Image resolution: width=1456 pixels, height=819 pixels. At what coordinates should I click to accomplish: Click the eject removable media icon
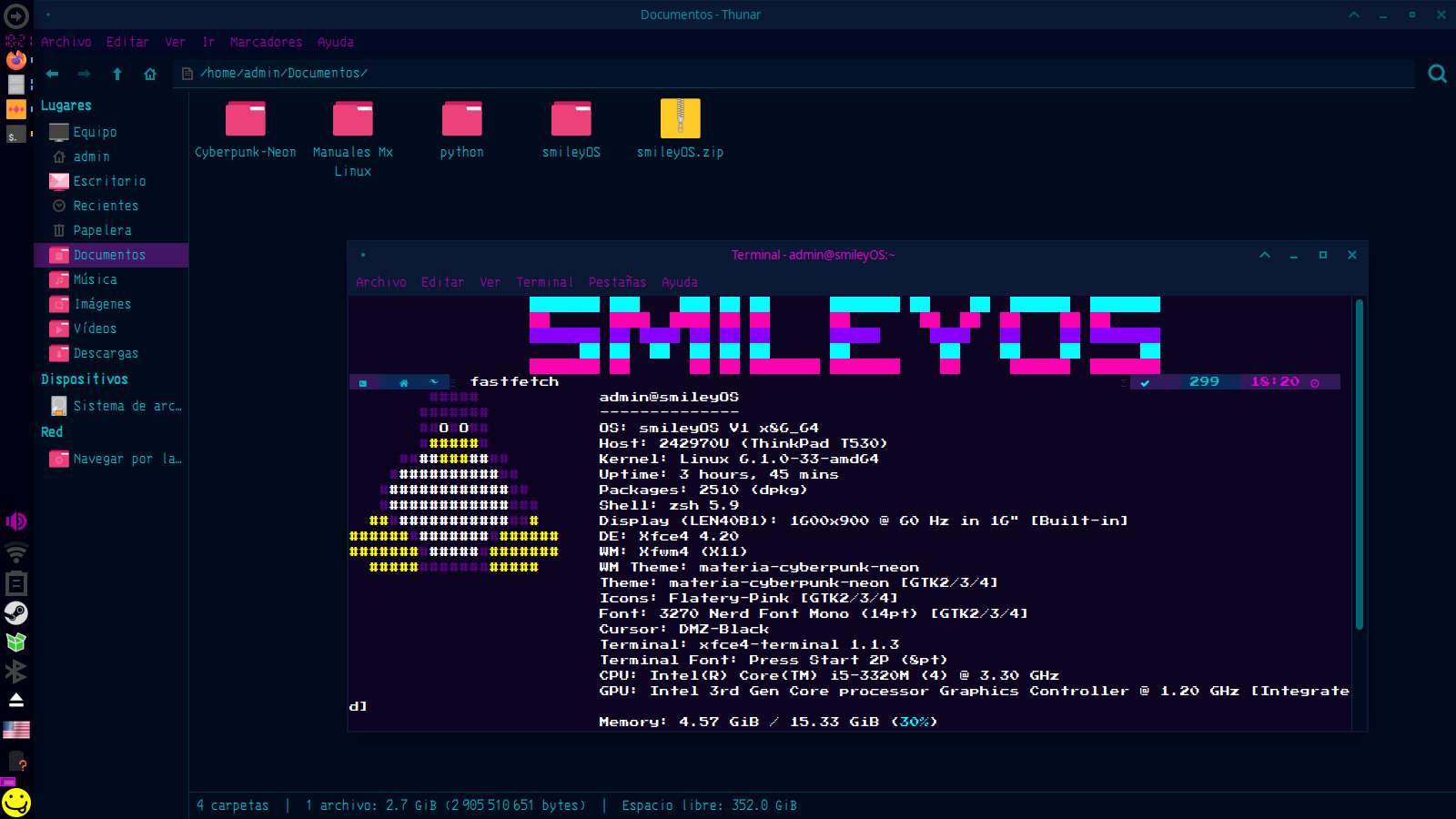click(16, 700)
